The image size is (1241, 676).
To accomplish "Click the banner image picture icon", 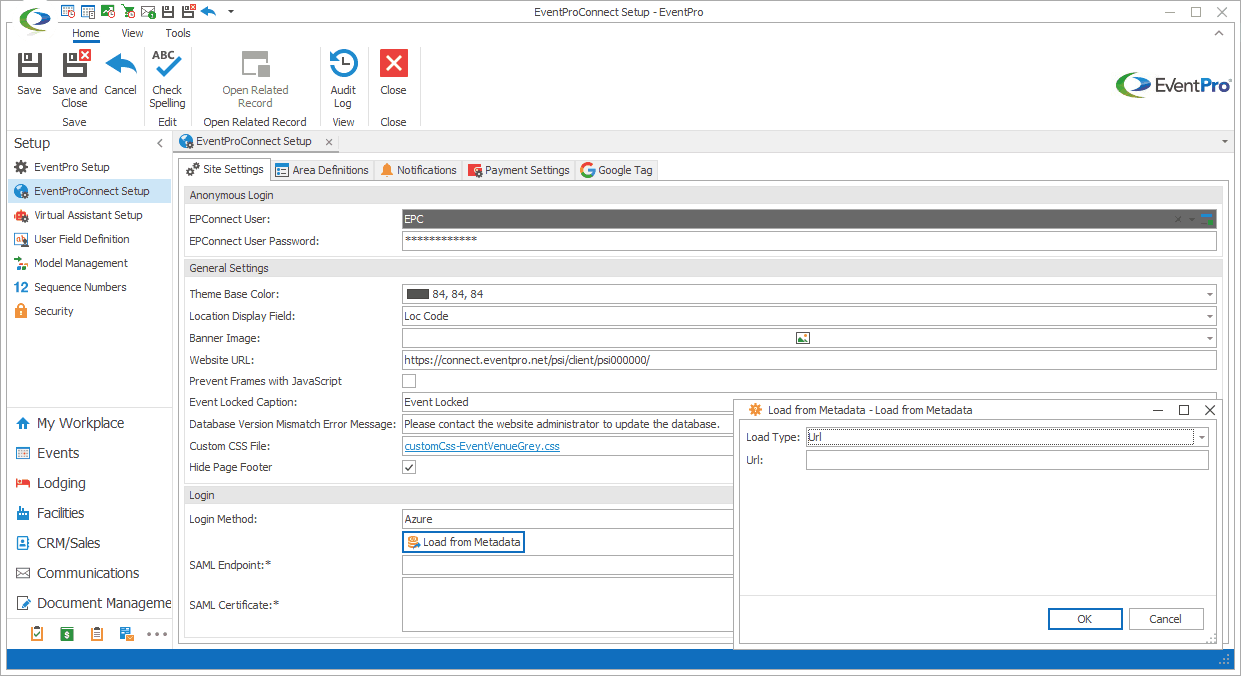I will coord(802,338).
